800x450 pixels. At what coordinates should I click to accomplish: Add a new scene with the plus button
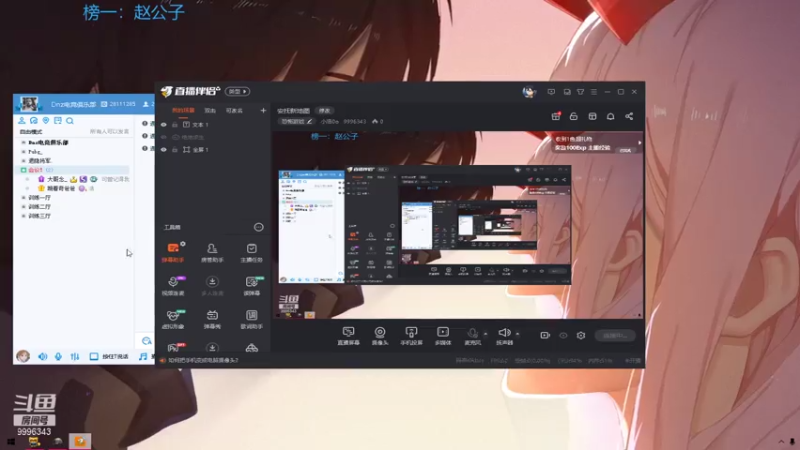263,110
